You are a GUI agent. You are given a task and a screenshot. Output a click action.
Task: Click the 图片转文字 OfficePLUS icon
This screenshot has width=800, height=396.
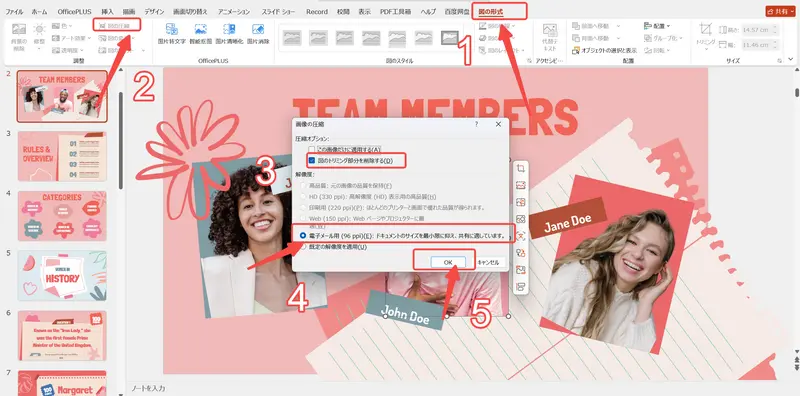click(171, 29)
